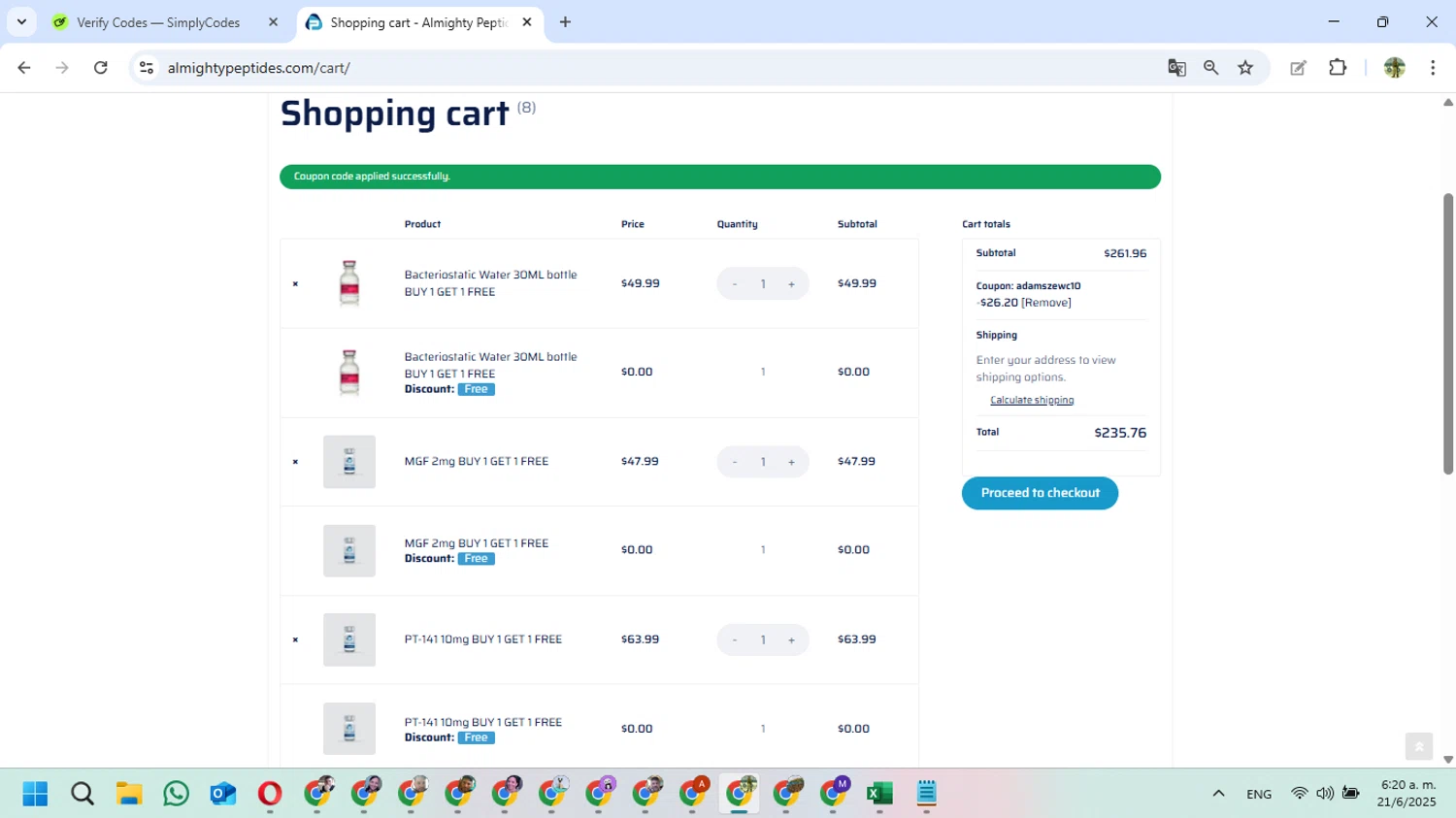The width and height of the screenshot is (1456, 818).
Task: Remove PT-141 10mg item from cart
Action: (x=295, y=640)
